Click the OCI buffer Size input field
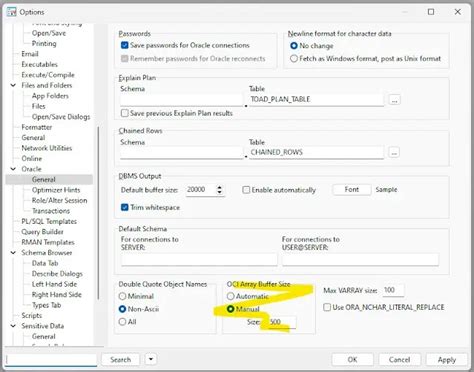This screenshot has height=372, width=474. coord(282,322)
